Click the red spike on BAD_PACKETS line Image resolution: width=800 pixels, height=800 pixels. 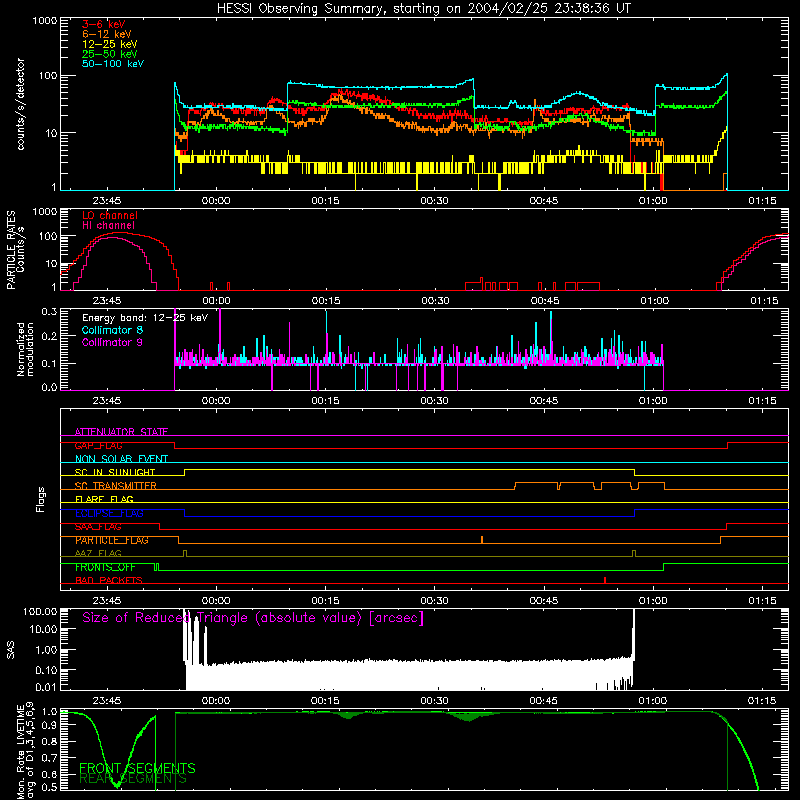coord(605,580)
